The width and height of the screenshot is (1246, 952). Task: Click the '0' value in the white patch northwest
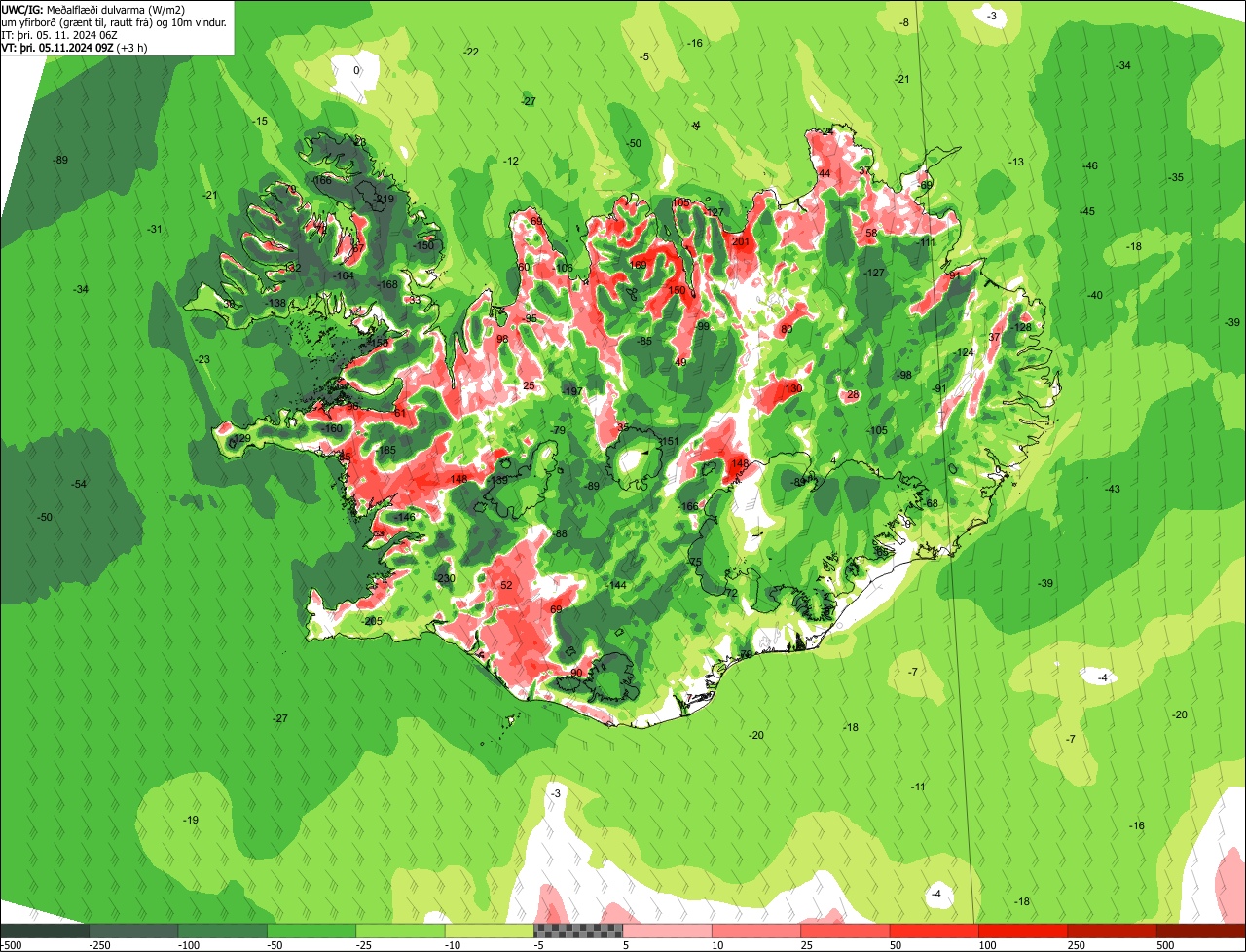click(x=356, y=70)
